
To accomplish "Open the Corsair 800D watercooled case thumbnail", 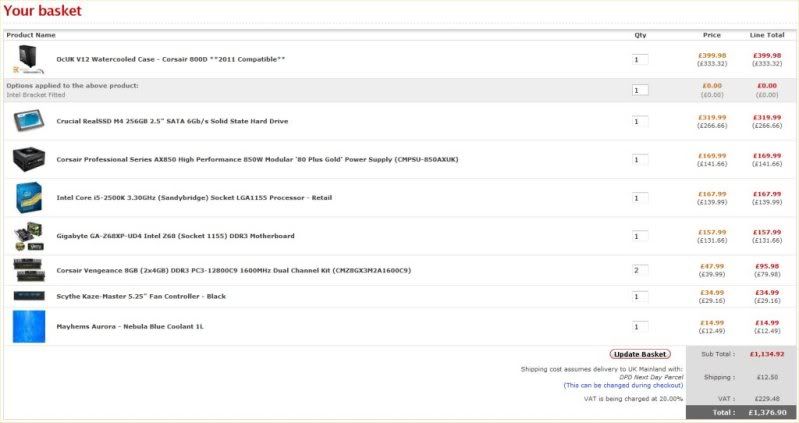I will pyautogui.click(x=28, y=59).
